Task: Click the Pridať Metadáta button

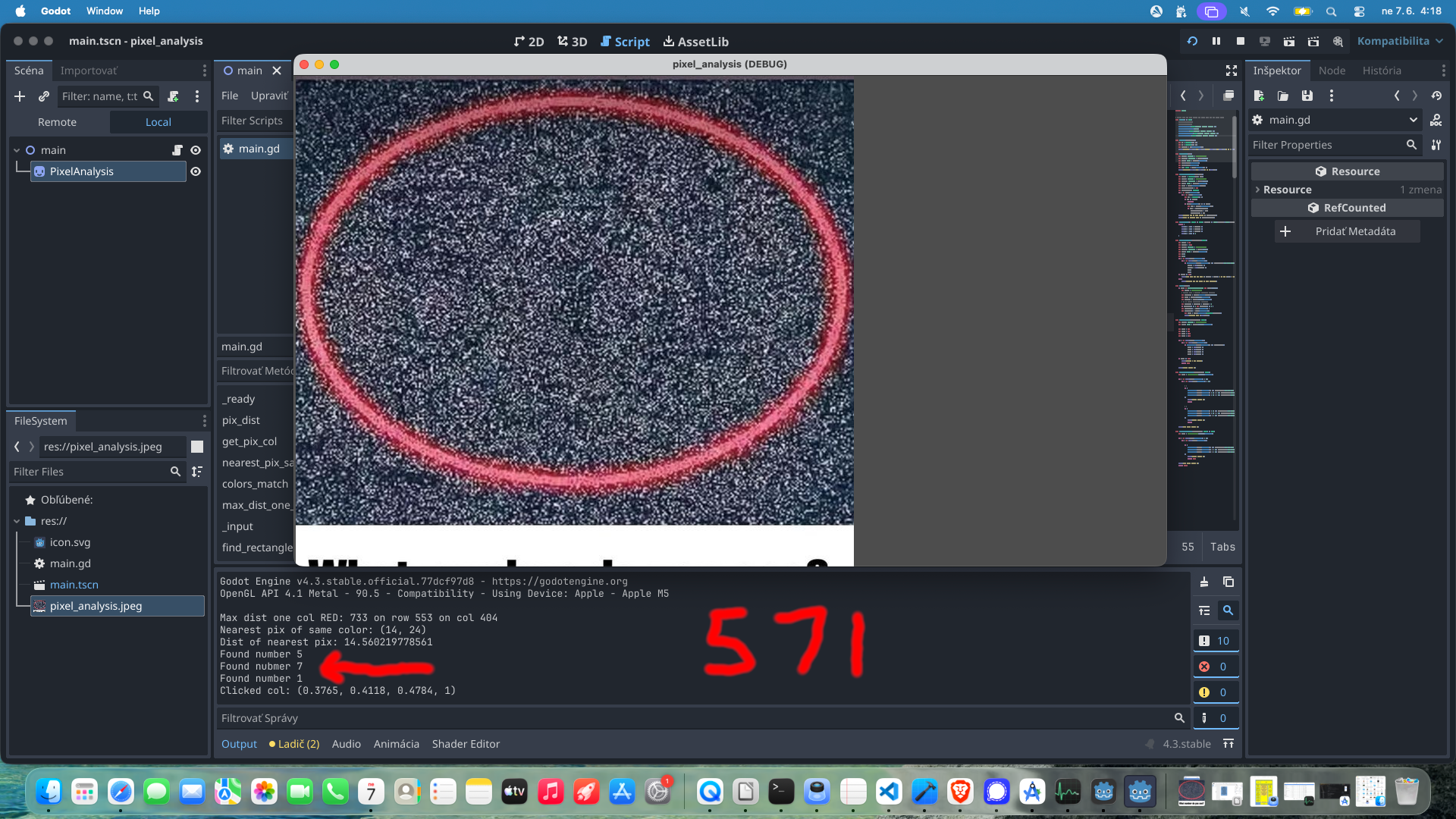Action: click(x=1347, y=231)
